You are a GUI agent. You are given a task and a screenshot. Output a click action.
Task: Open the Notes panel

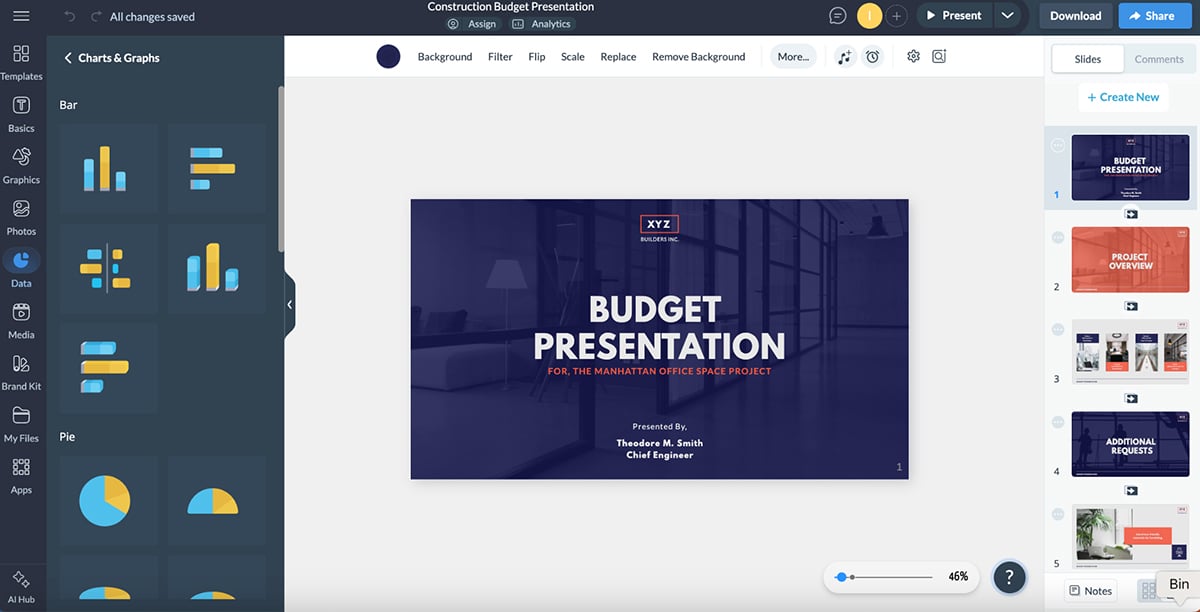click(1090, 591)
